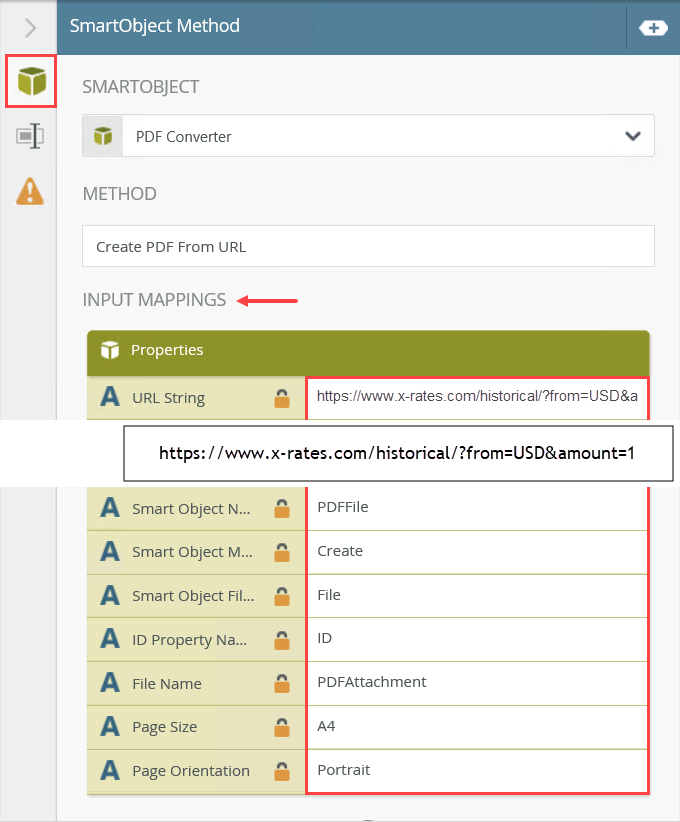
Task: Select the URL String property label
Action: click(x=168, y=398)
